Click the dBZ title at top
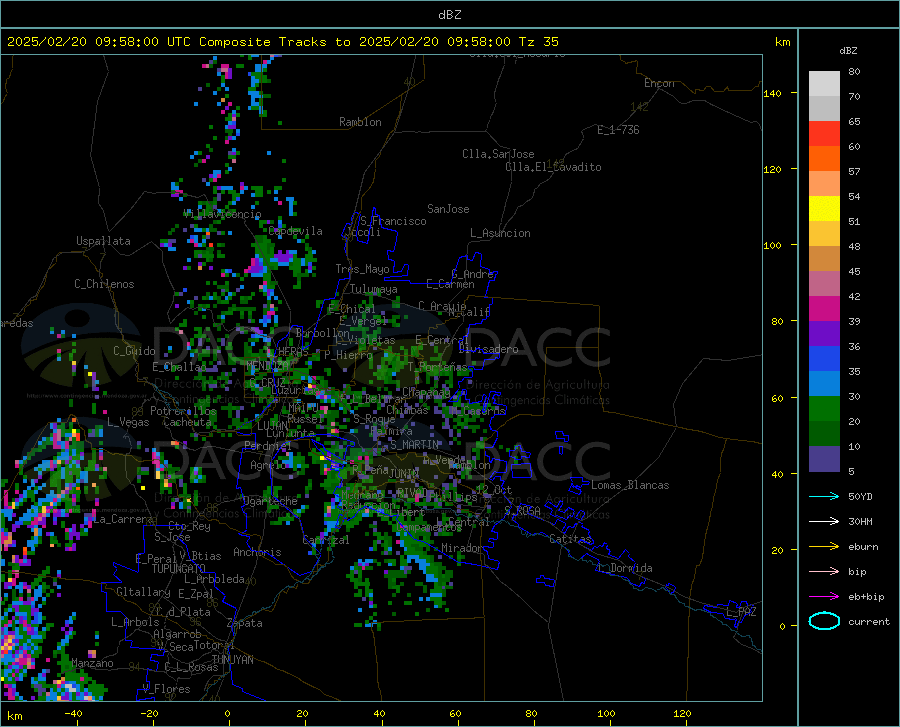 449,15
